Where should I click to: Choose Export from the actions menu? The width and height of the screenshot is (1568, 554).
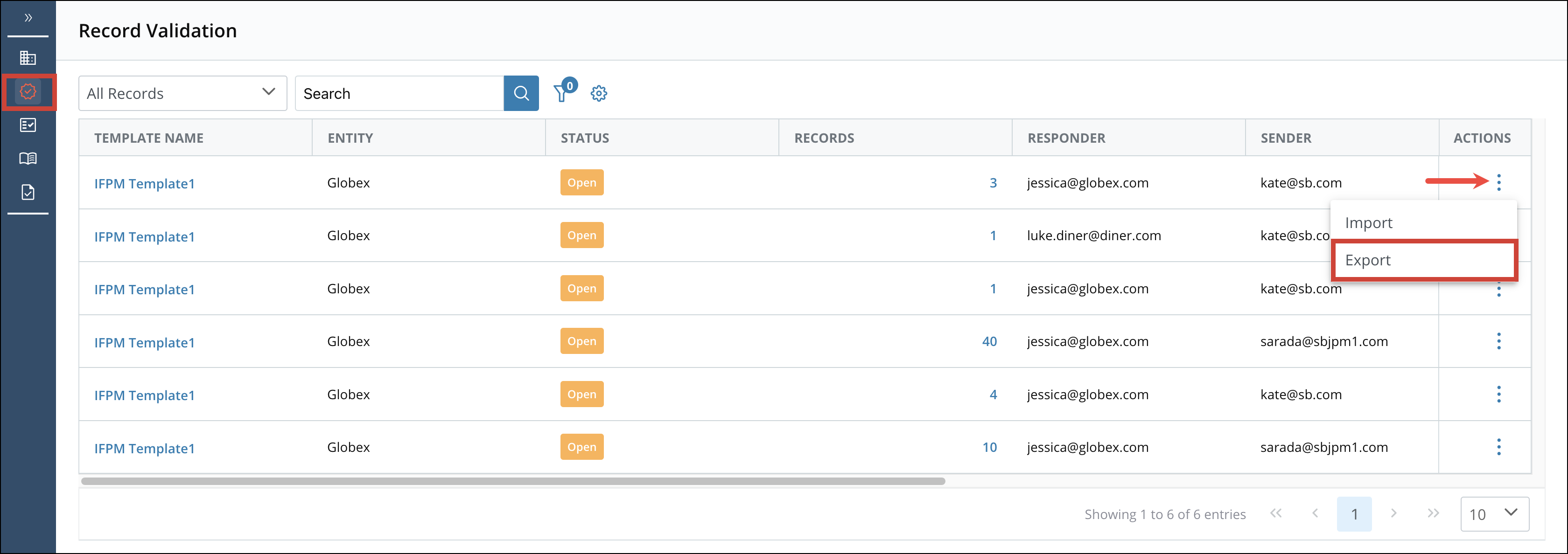point(1367,260)
